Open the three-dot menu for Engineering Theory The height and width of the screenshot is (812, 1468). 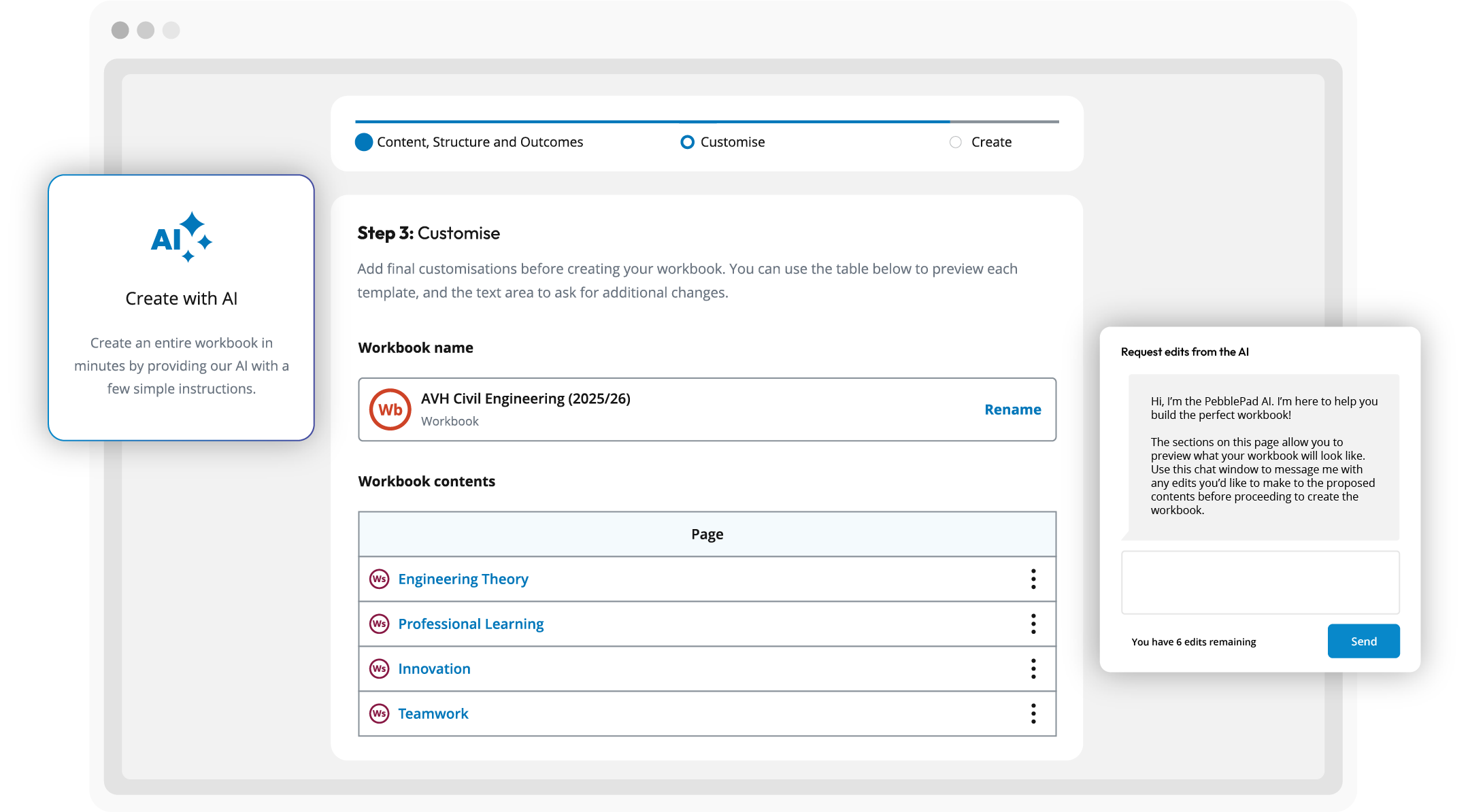coord(1033,579)
